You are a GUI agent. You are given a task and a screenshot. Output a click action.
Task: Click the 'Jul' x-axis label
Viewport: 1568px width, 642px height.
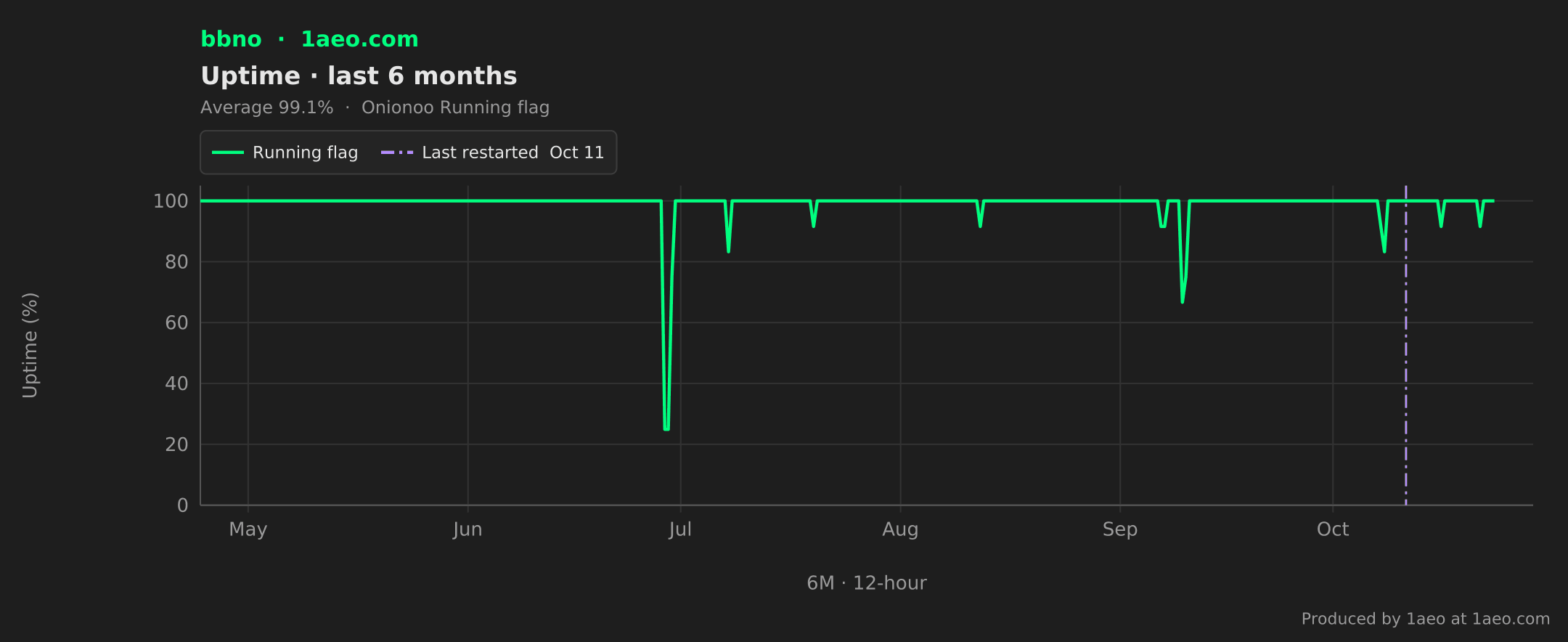(680, 529)
